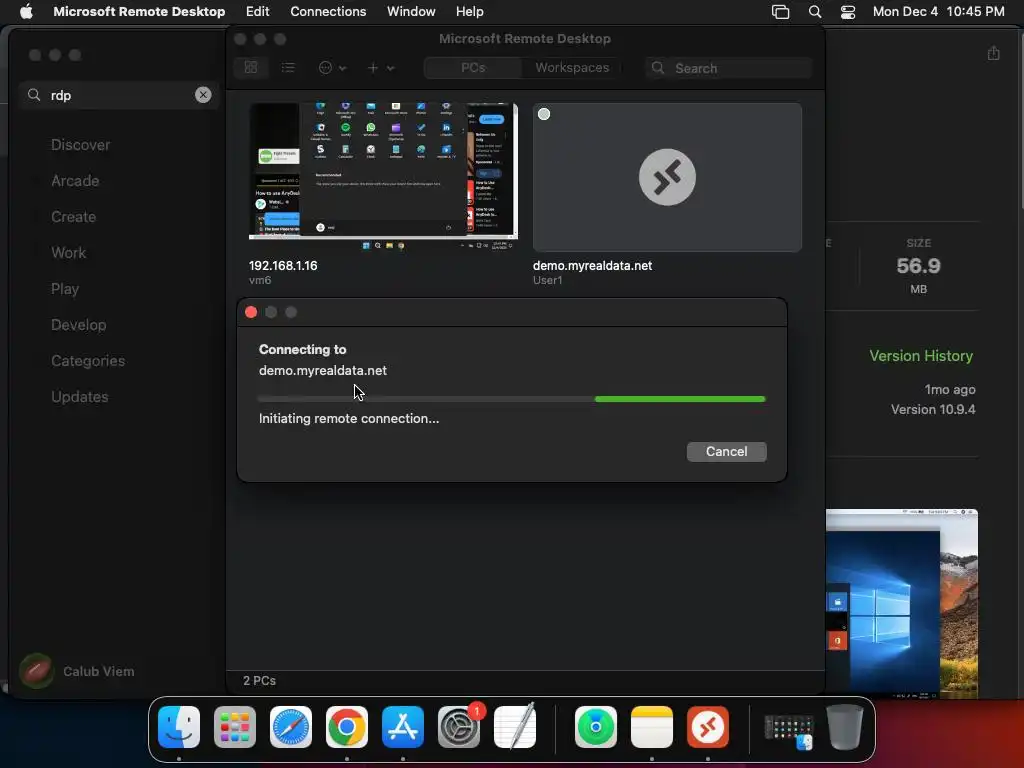
Task: Open the ellipsis options menu in toolbar
Action: tap(332, 68)
